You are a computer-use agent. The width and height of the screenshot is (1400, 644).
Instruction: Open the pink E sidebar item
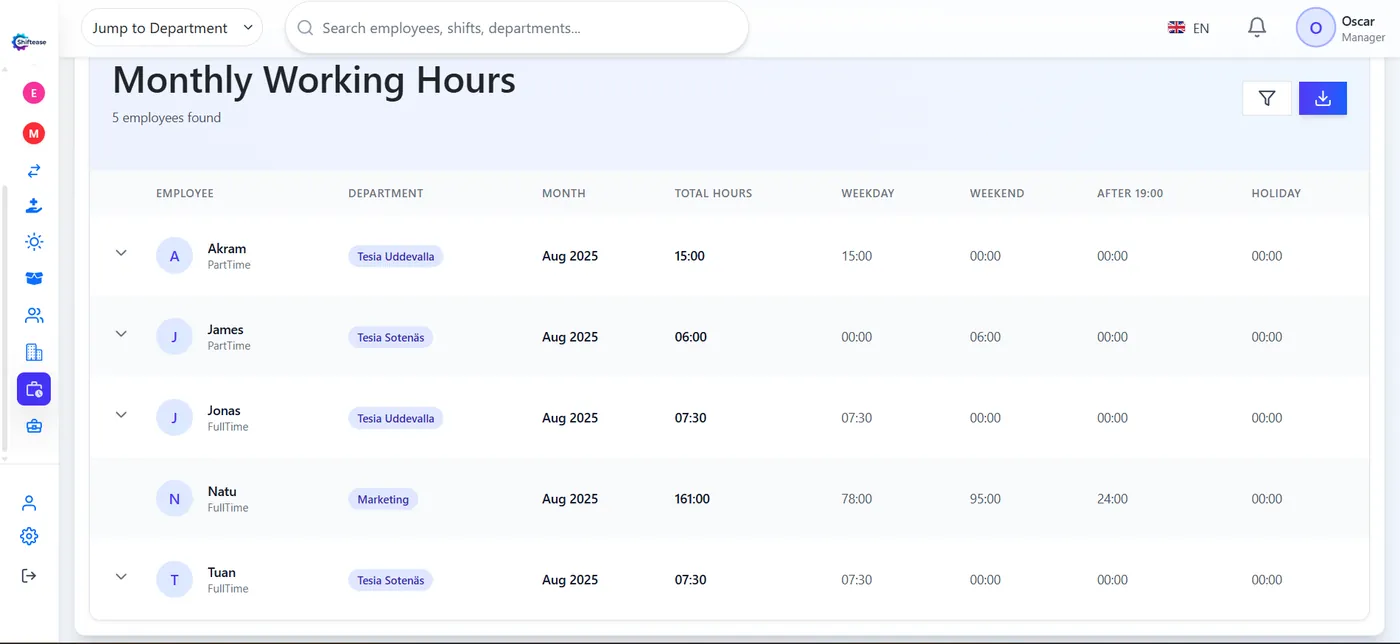click(34, 93)
